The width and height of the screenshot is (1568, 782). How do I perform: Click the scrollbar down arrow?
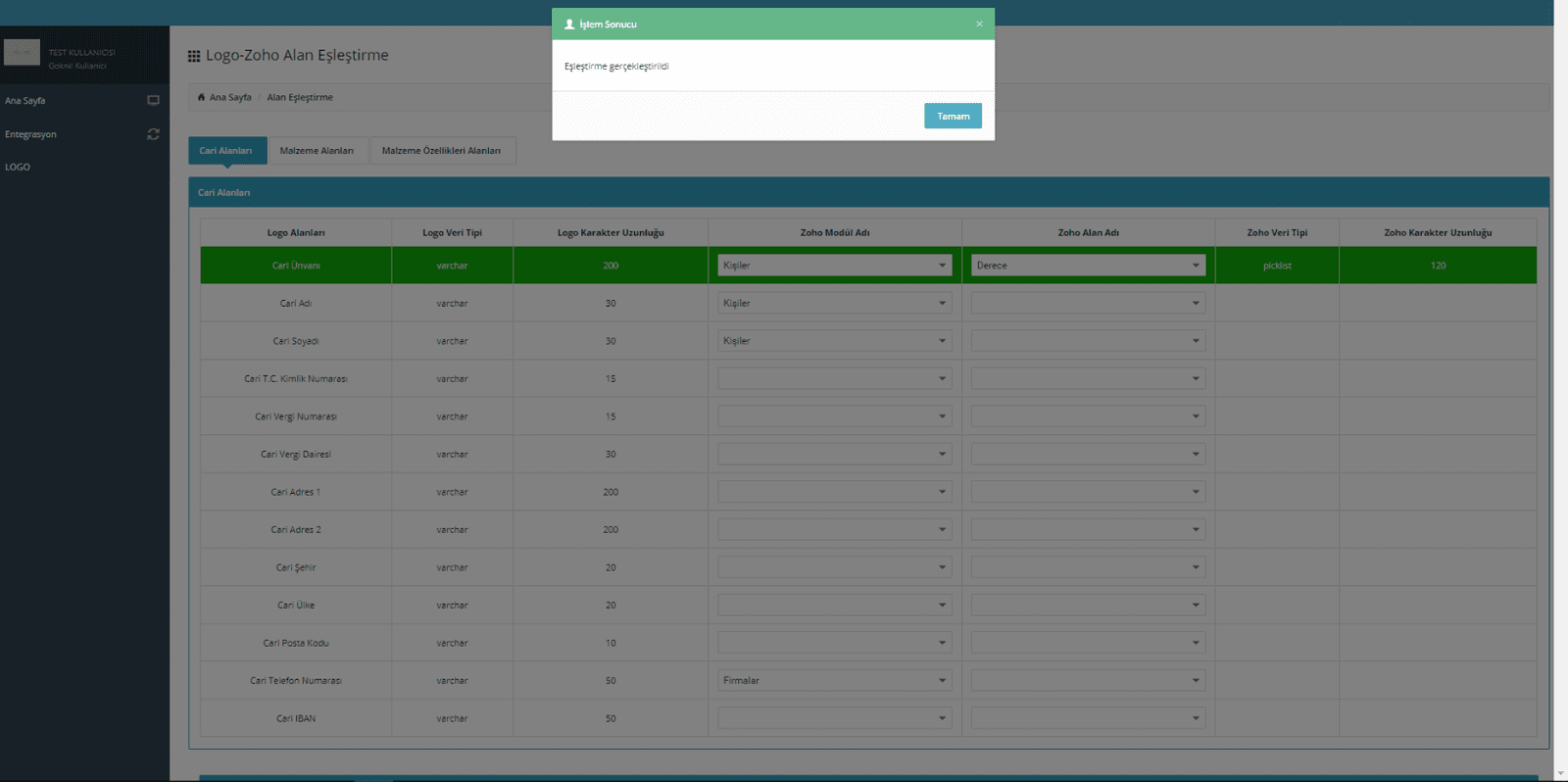(1560, 774)
